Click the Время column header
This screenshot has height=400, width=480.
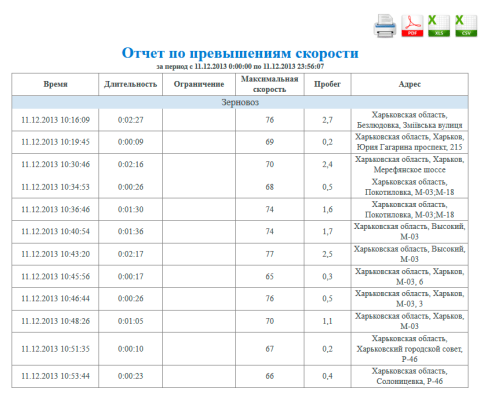click(x=55, y=84)
